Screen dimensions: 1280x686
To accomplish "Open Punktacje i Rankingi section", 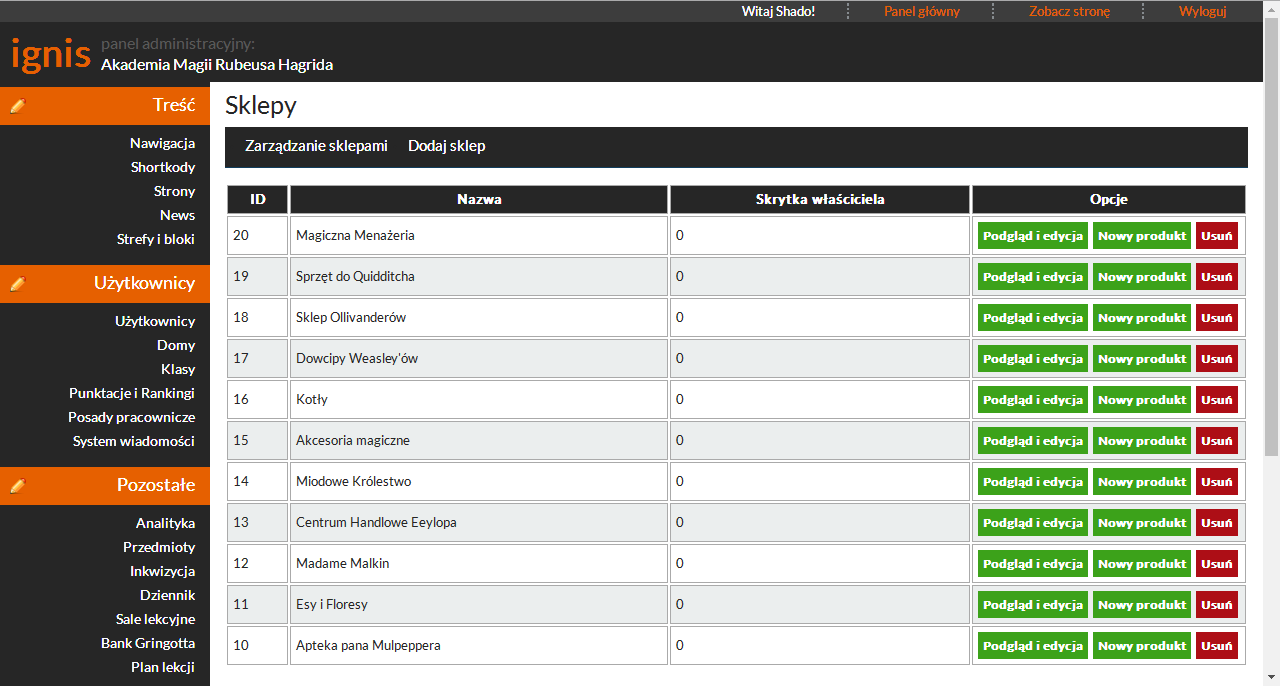I will [x=132, y=393].
